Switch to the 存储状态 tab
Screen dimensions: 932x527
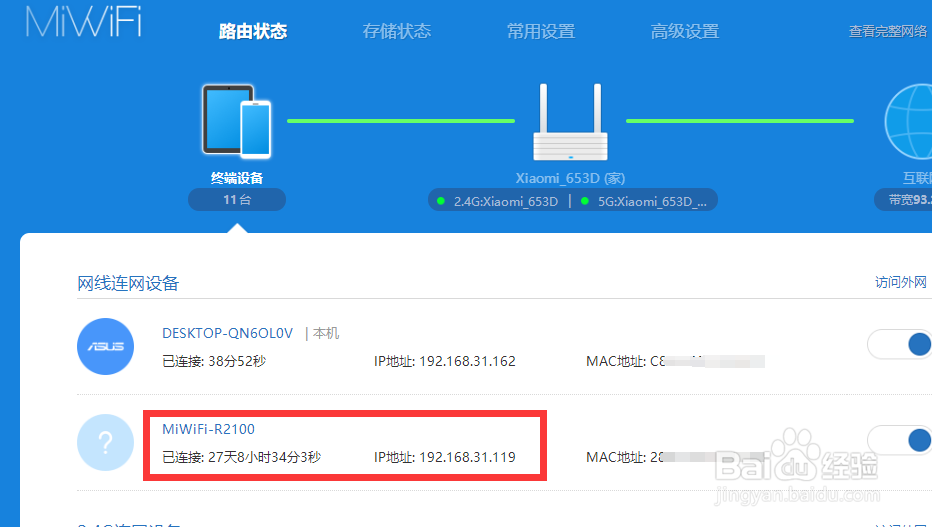396,31
